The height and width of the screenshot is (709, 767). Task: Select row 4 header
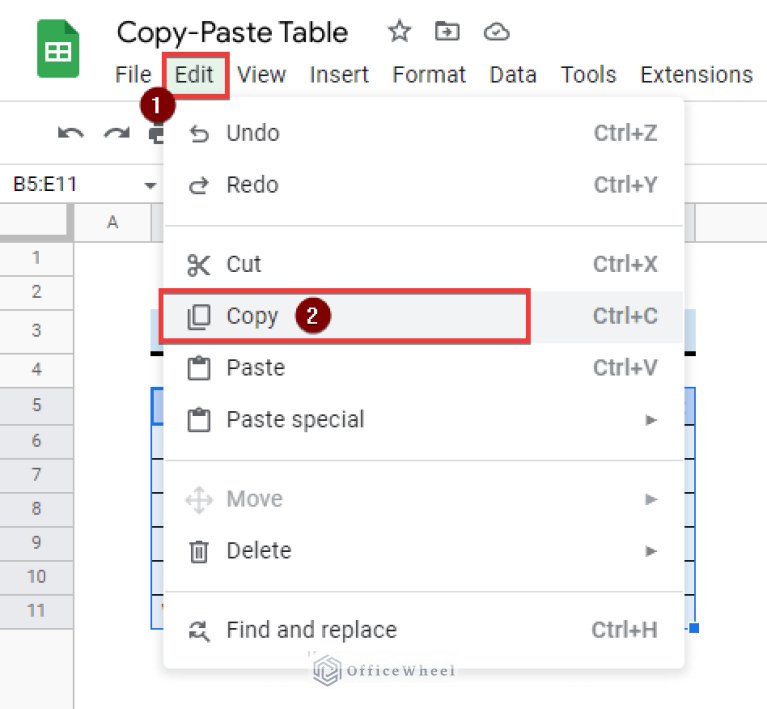click(x=36, y=369)
